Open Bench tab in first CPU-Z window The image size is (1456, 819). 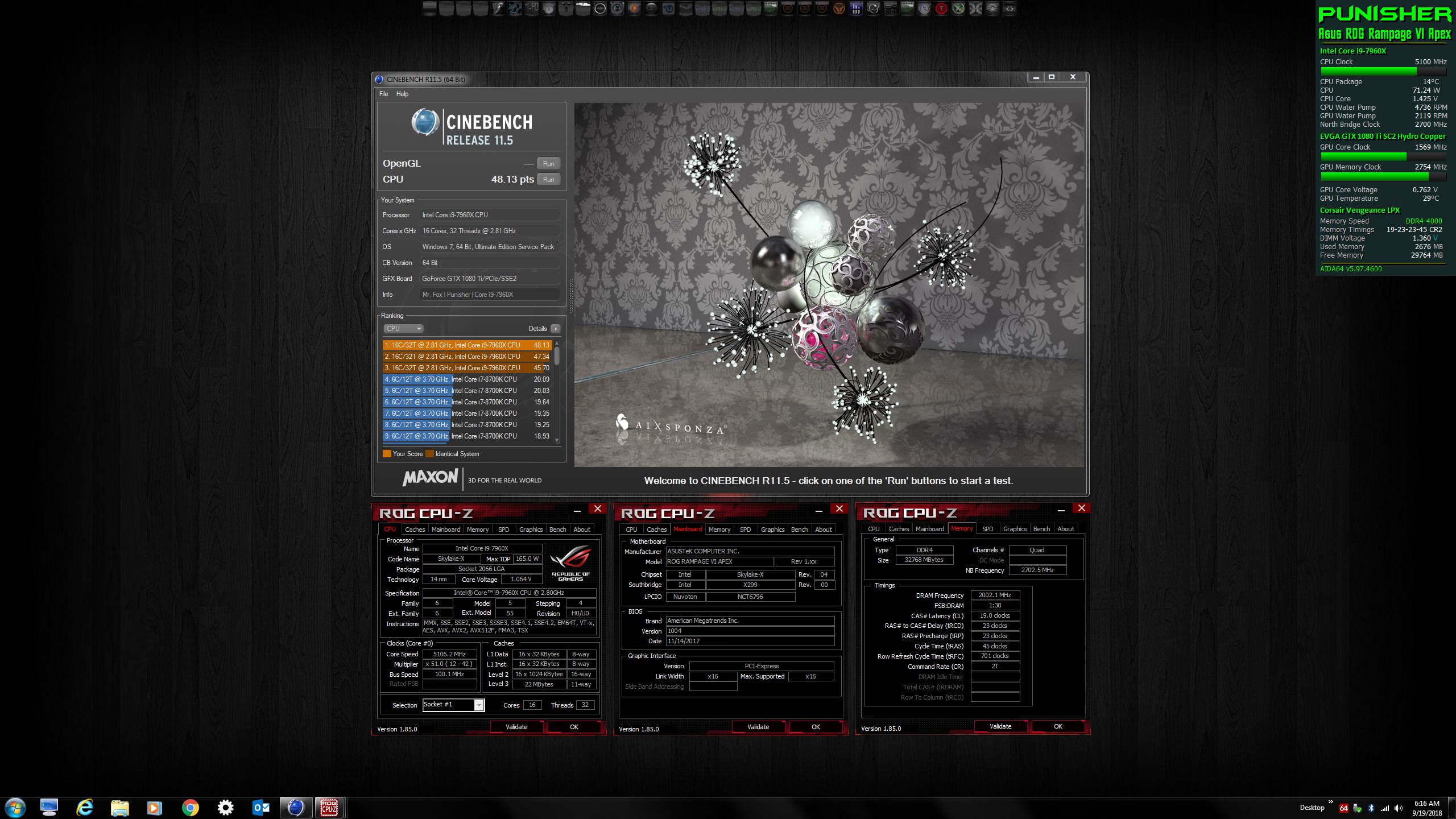(557, 530)
